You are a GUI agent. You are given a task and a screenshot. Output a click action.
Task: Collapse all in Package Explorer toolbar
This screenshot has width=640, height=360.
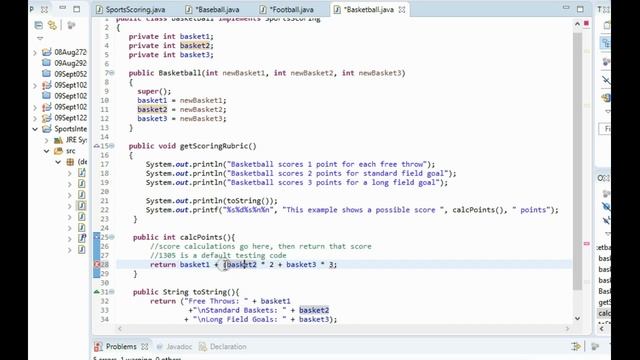click(x=38, y=25)
